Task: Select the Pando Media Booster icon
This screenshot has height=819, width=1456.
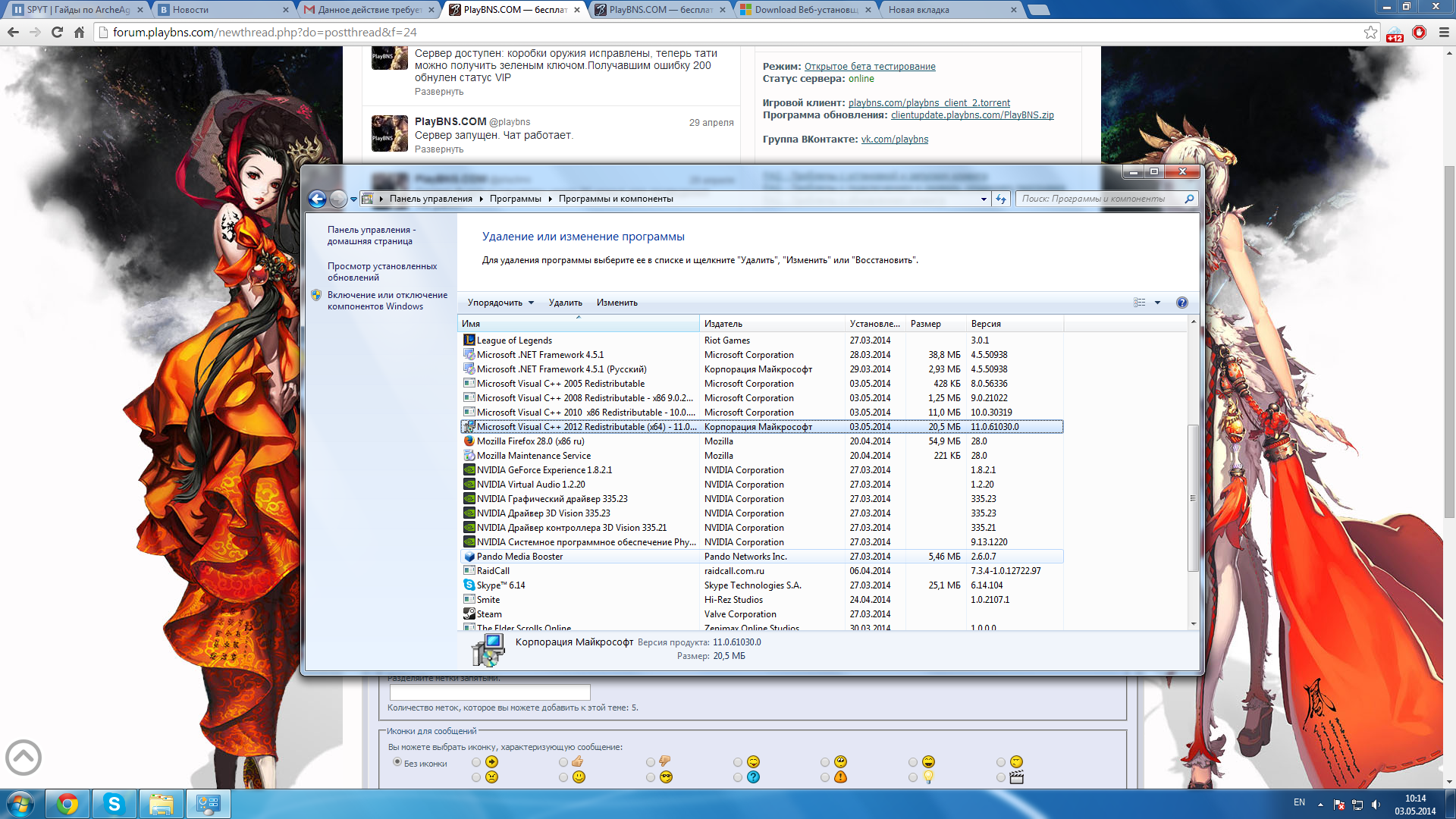Action: click(469, 556)
